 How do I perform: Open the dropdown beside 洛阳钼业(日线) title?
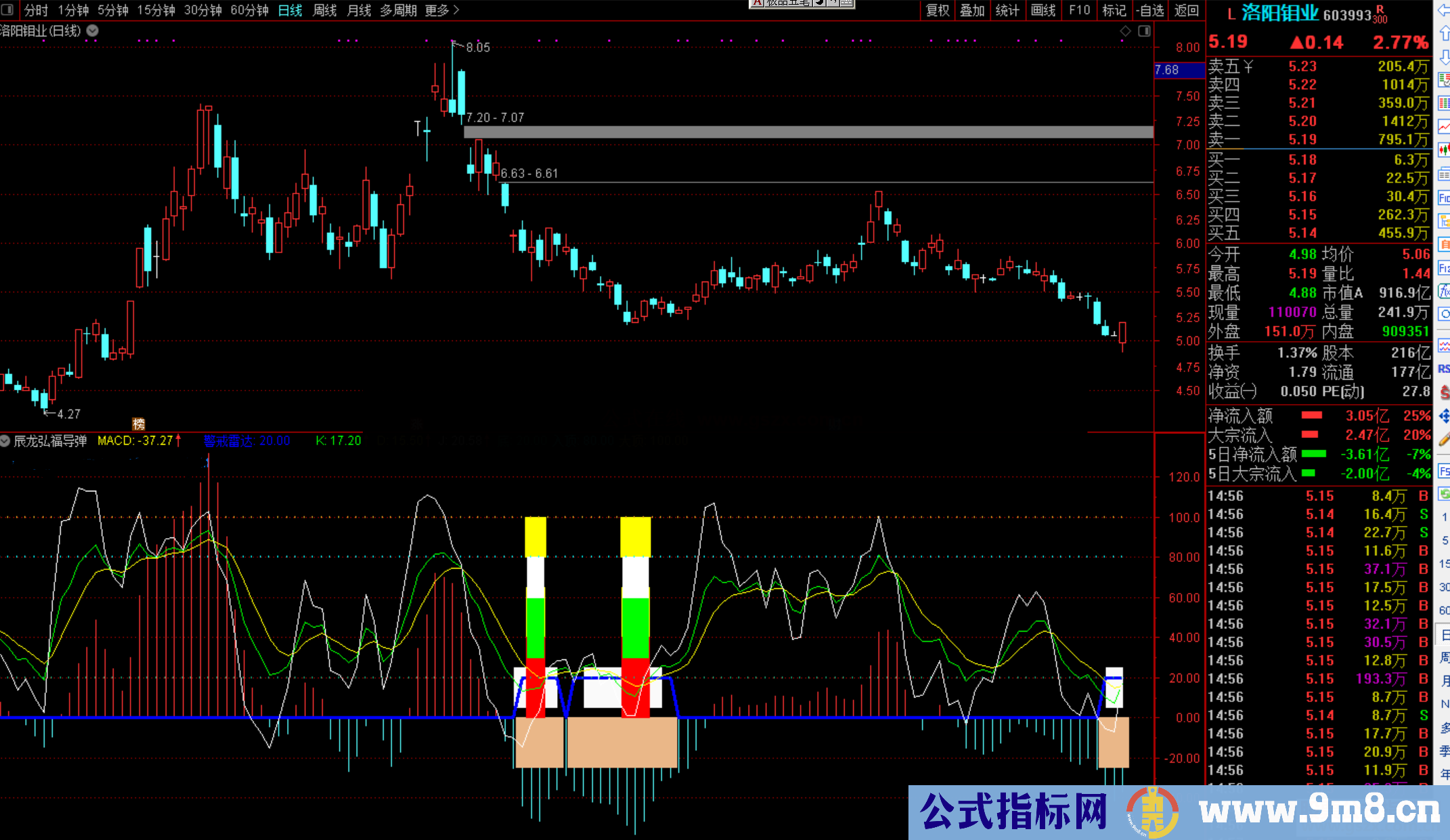(92, 30)
